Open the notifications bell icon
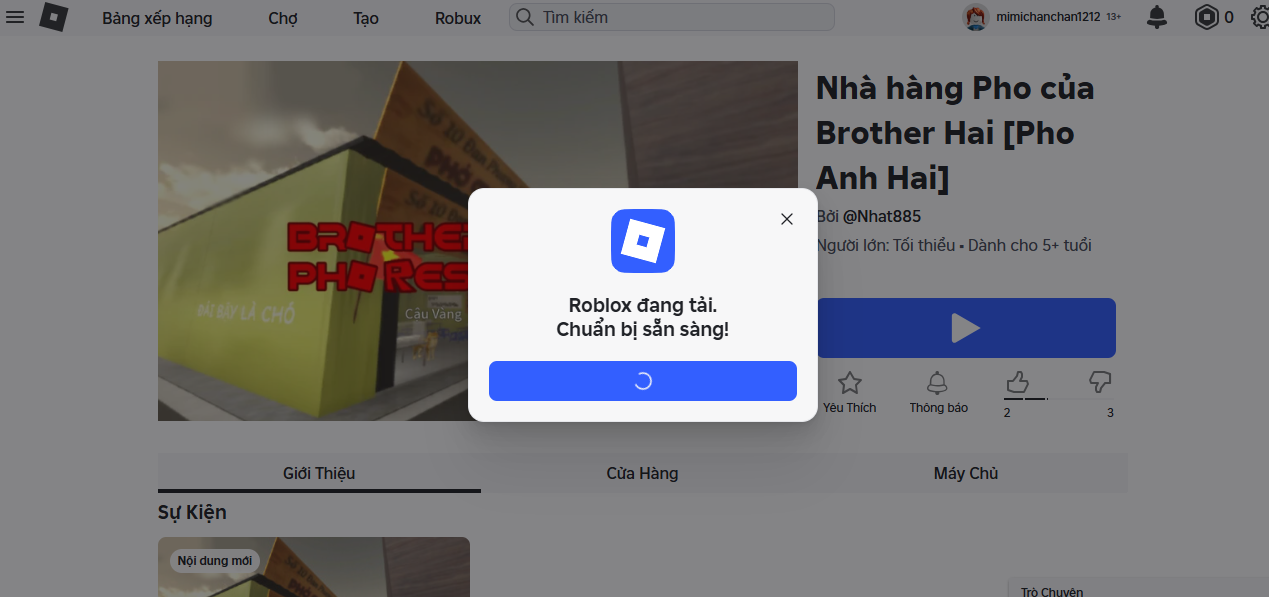 [1157, 17]
